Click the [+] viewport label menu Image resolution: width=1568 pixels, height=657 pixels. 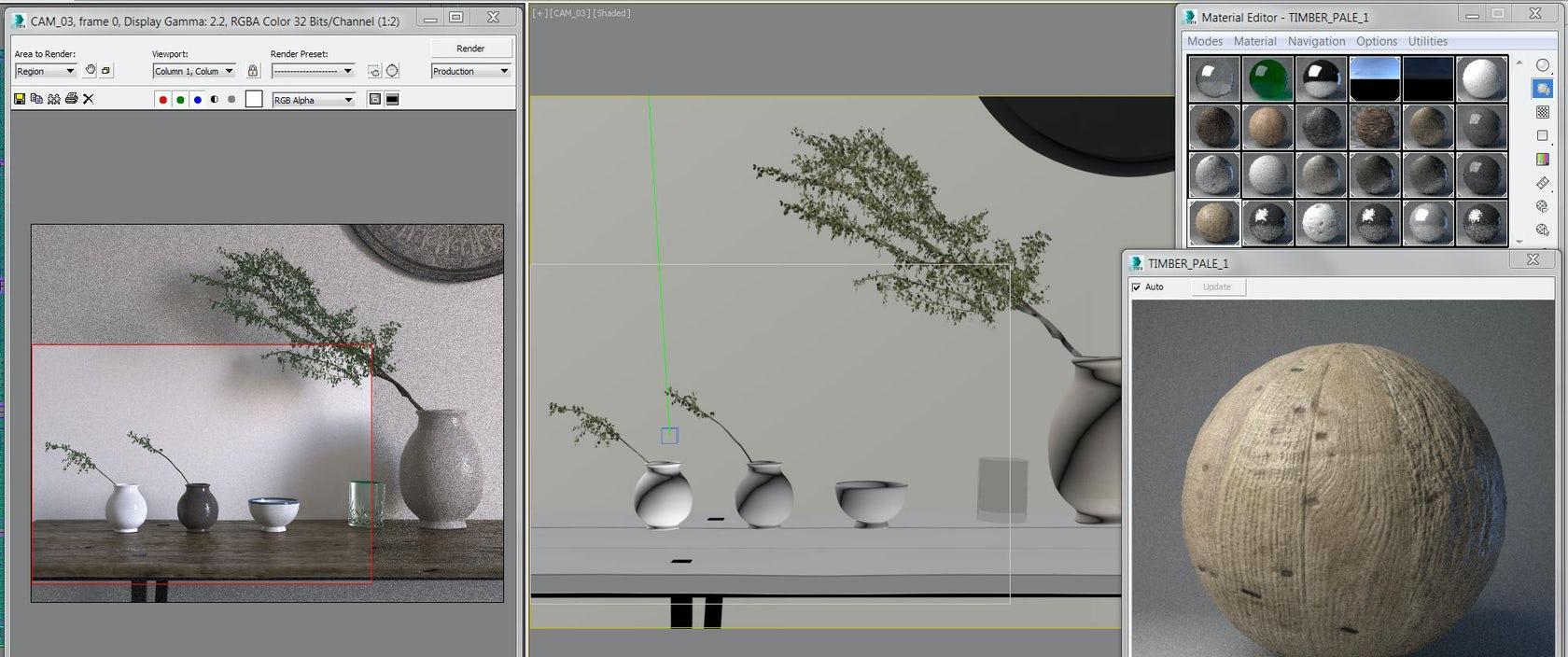tap(539, 13)
